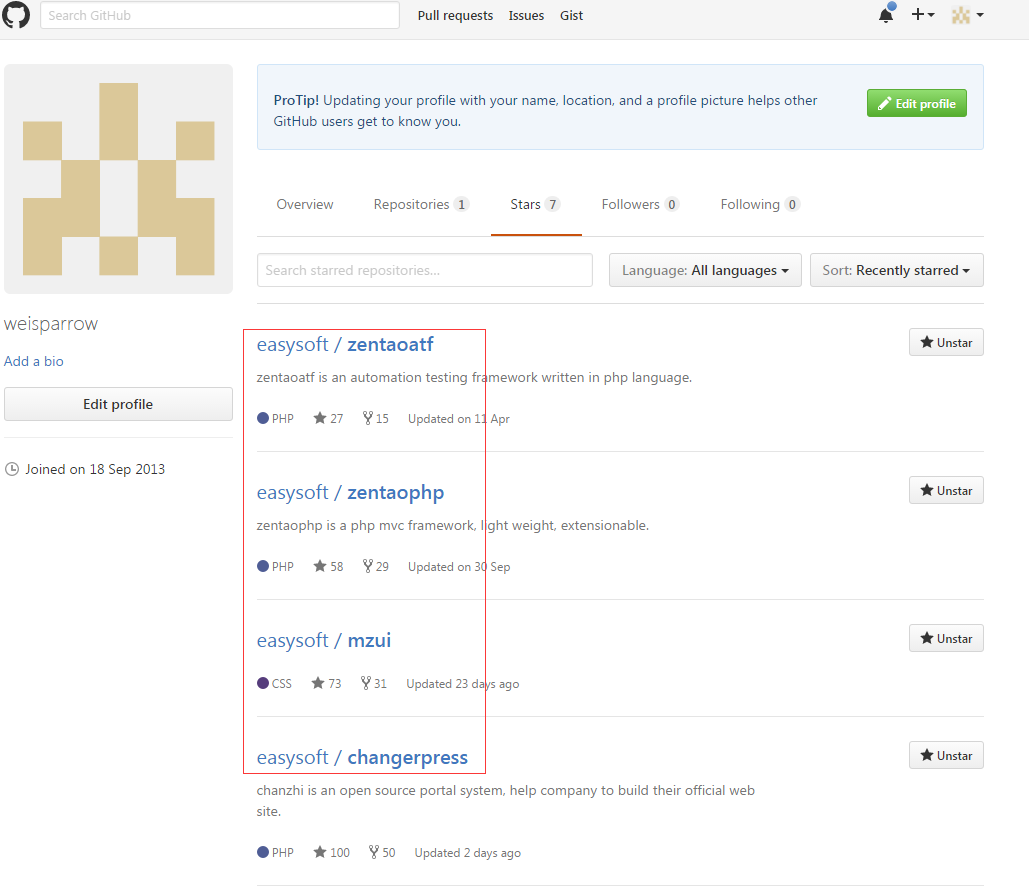Open easysoft owner link for zentaoatf

292,344
